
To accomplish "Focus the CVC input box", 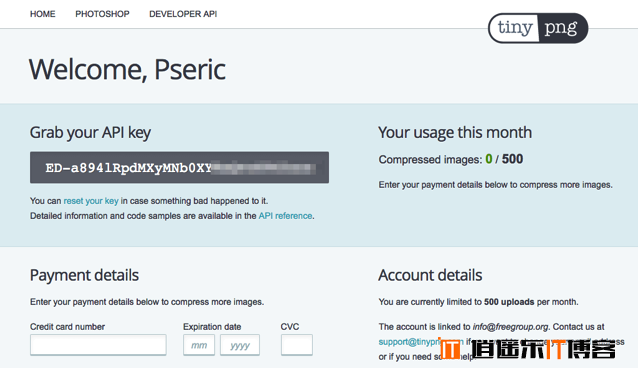I will point(297,345).
